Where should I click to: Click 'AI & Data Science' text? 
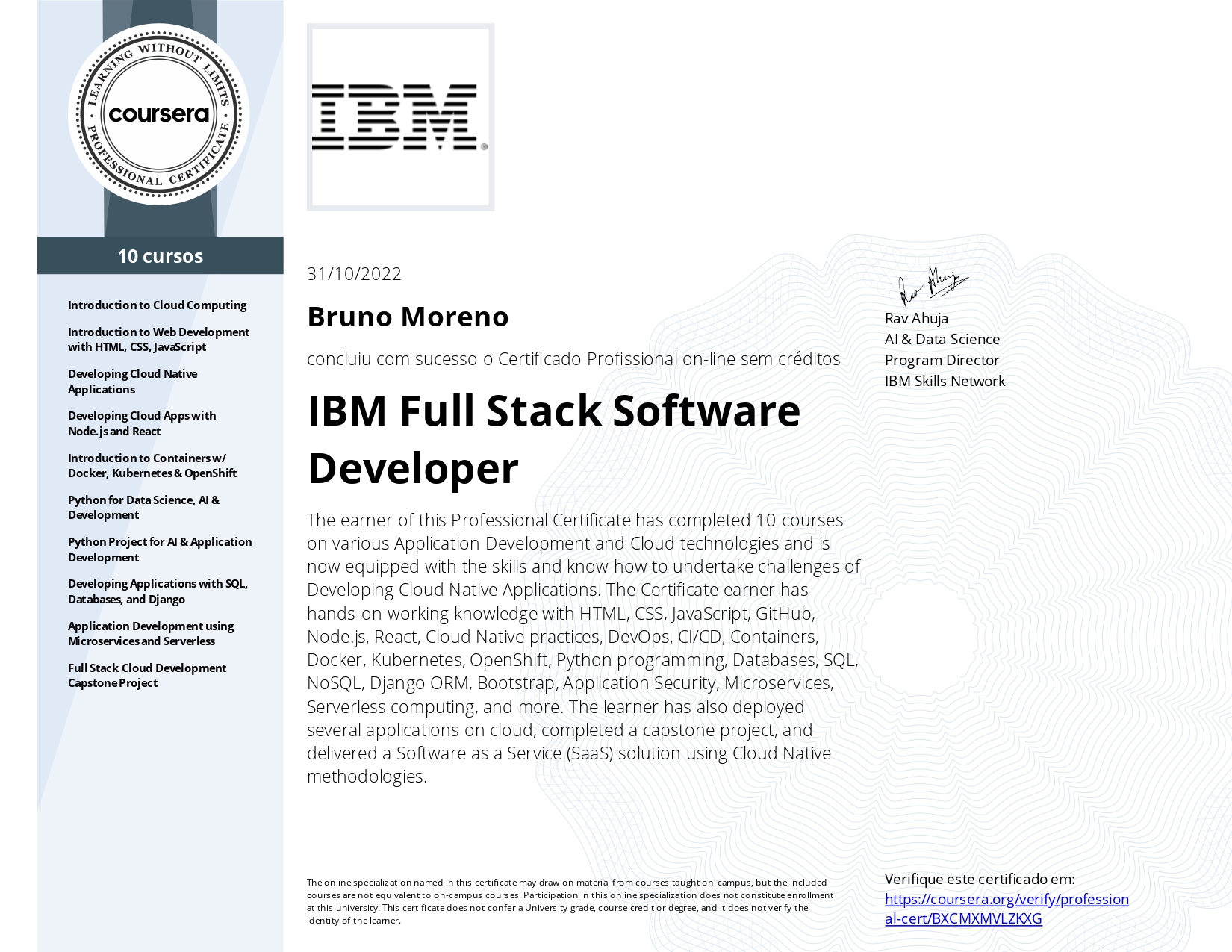[942, 339]
